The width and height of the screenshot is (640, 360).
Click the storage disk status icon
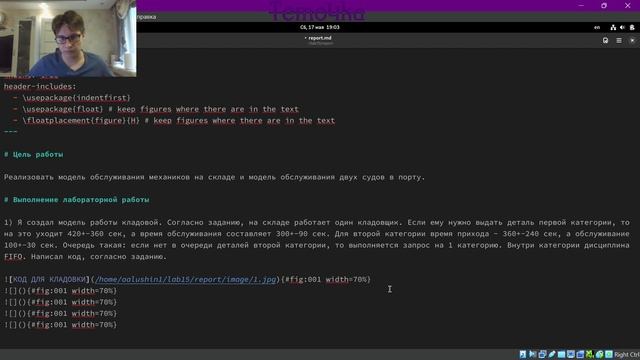pos(523,354)
